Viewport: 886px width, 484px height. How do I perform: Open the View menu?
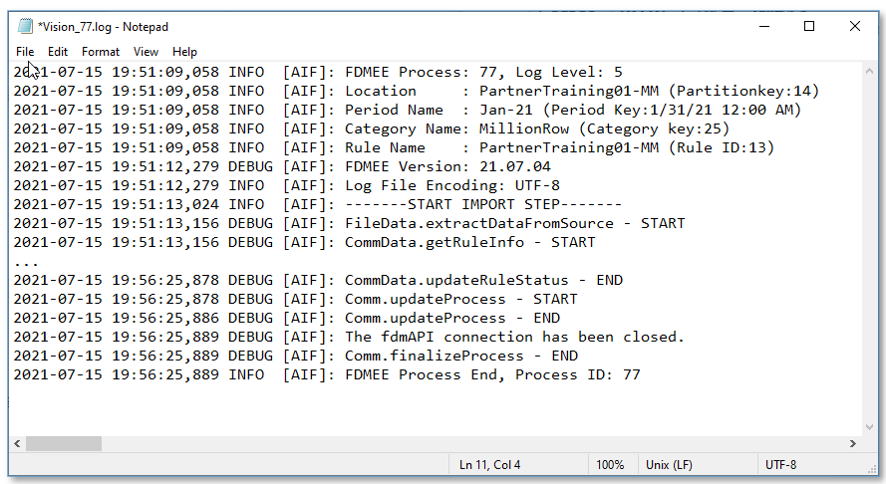146,52
